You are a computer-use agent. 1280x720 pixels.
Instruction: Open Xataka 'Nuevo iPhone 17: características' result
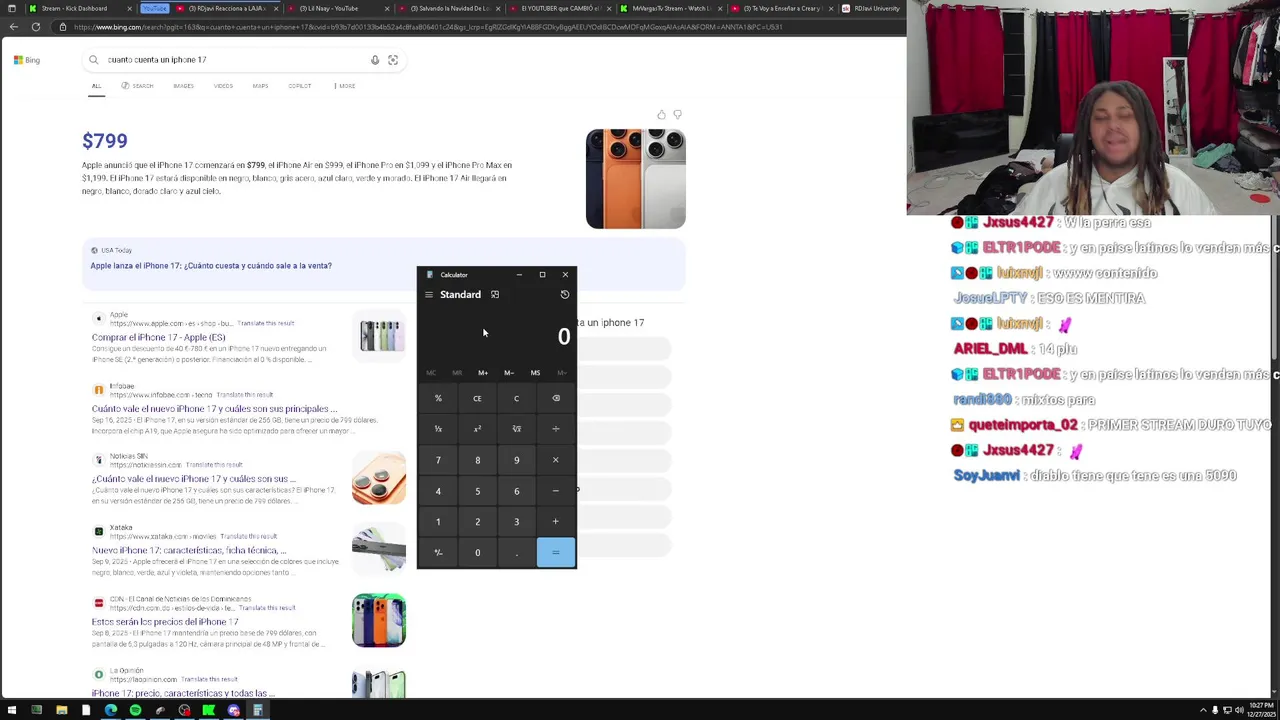[x=189, y=551]
